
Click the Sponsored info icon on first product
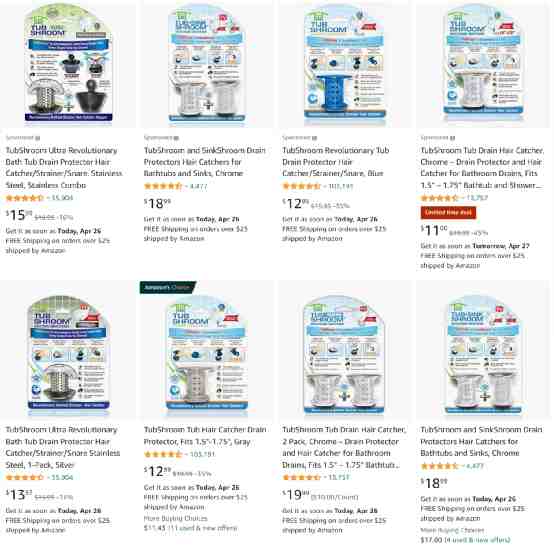[37, 138]
